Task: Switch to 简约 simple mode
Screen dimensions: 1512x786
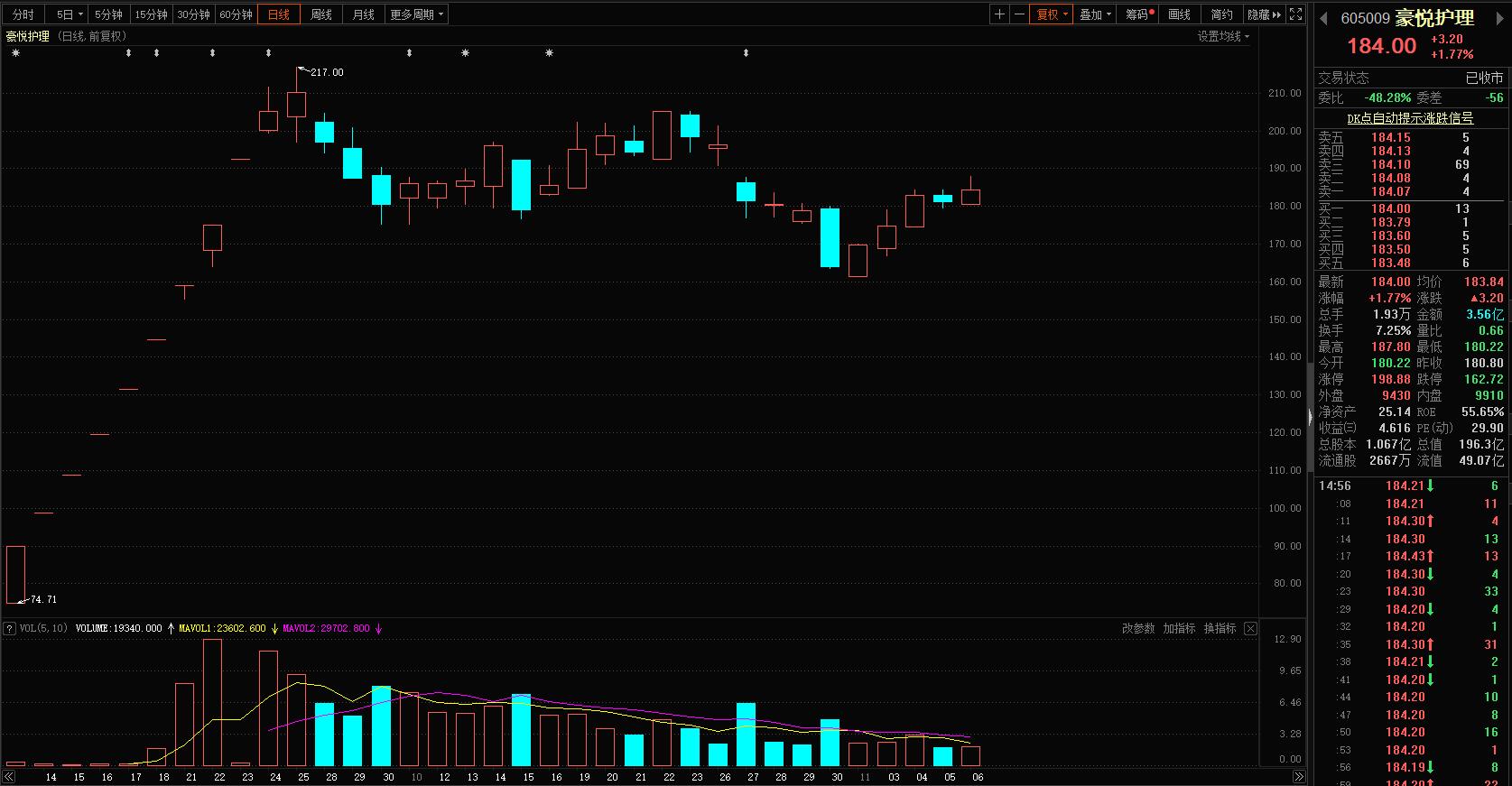Action: click(x=1222, y=14)
